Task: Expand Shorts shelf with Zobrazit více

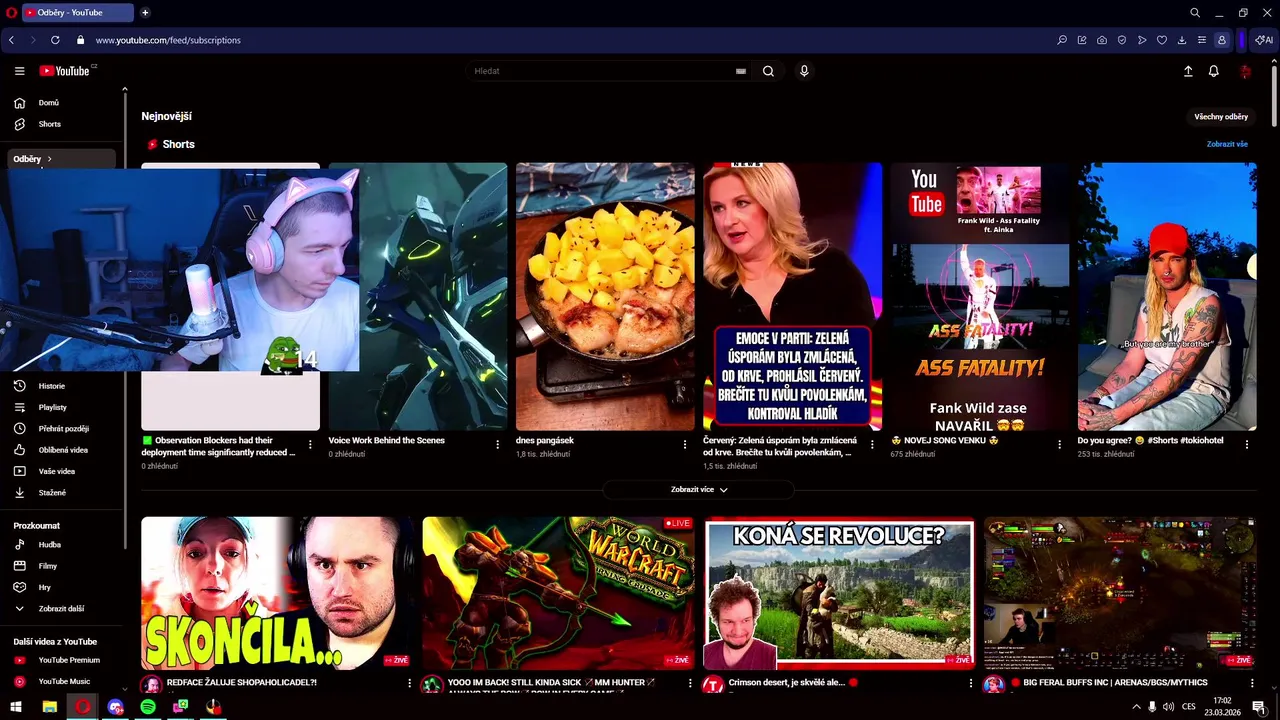Action: [699, 490]
